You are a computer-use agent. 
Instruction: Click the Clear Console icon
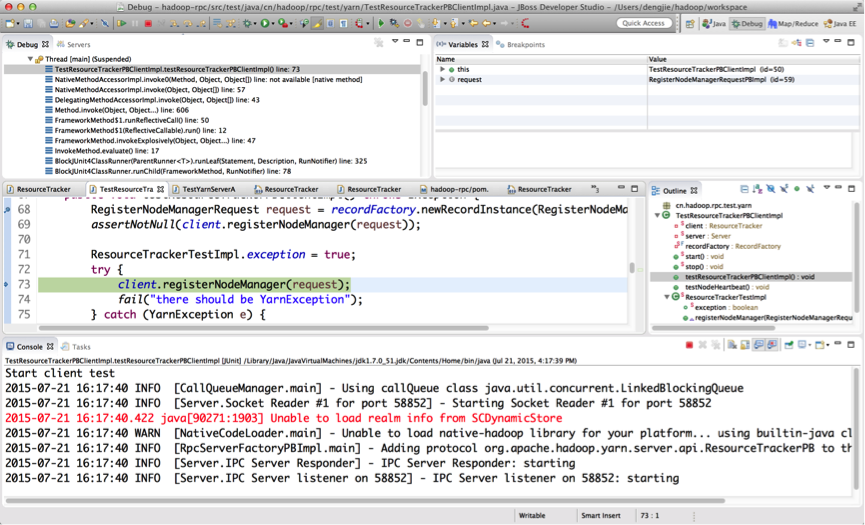click(x=732, y=345)
